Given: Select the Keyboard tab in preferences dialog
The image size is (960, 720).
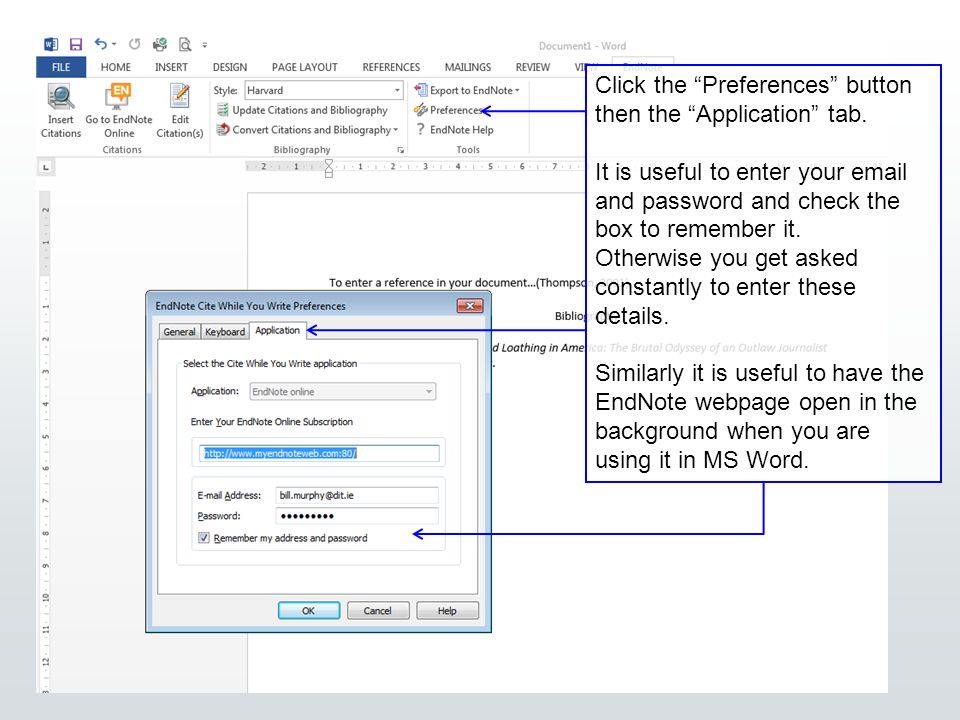Looking at the screenshot, I should click(225, 332).
